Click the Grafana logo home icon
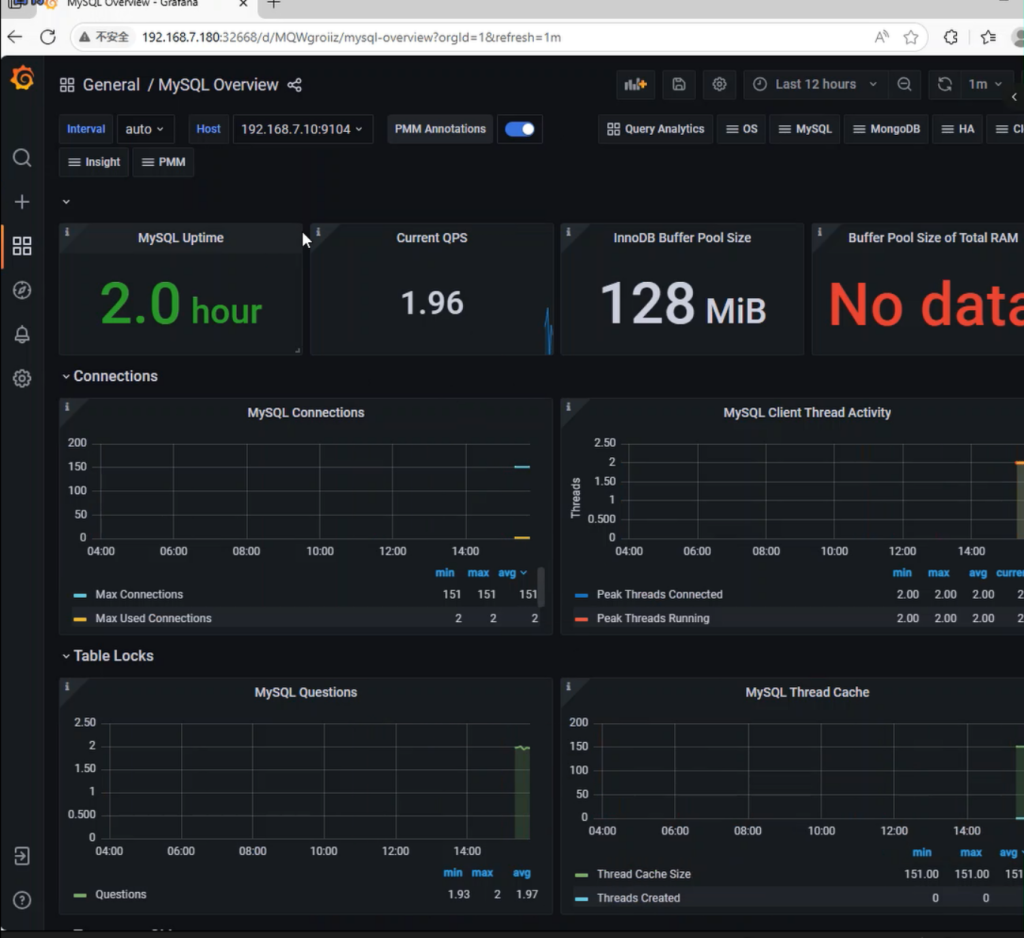1024x938 pixels. [22, 79]
